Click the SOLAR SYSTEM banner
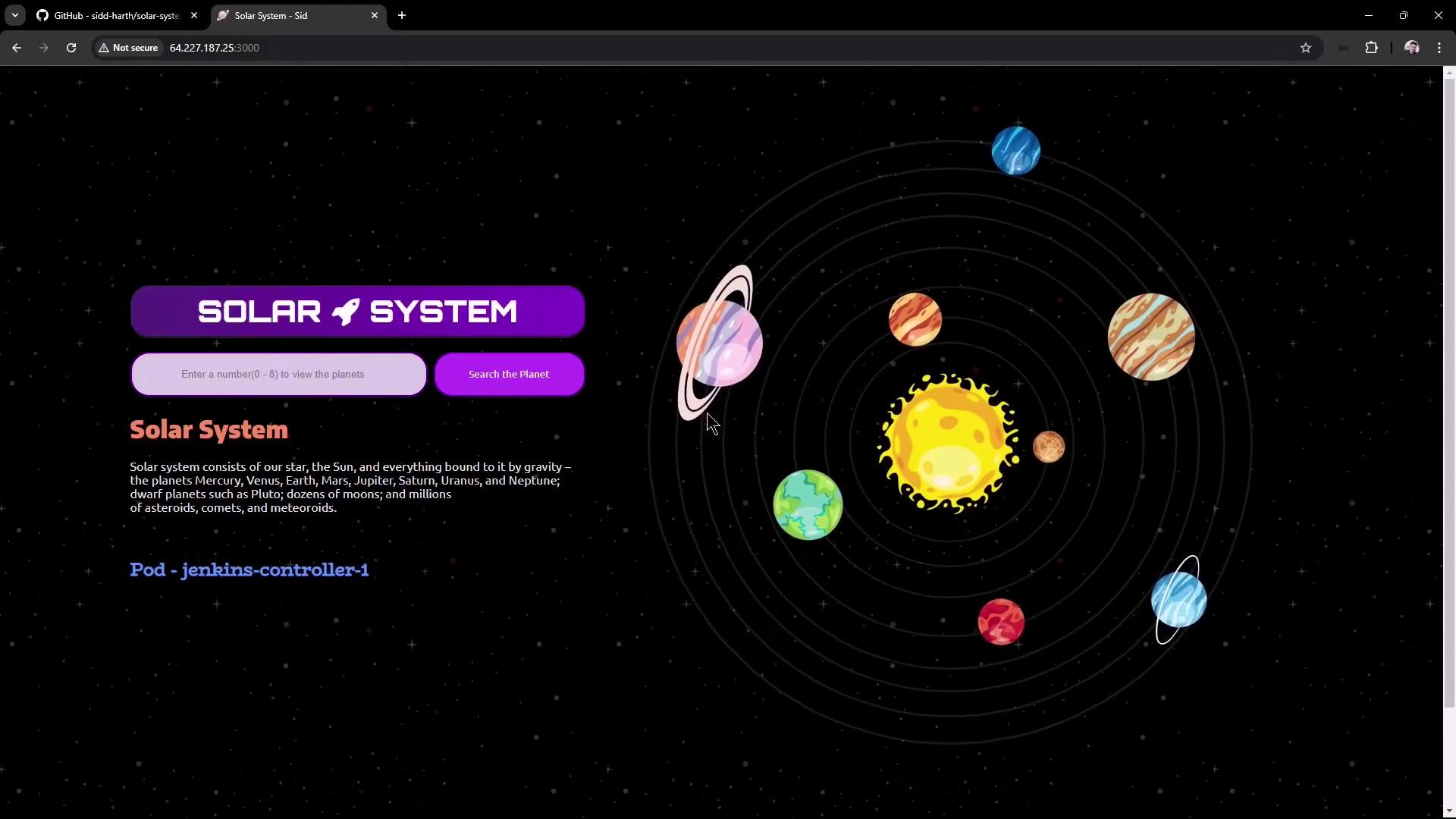1456x819 pixels. [357, 312]
